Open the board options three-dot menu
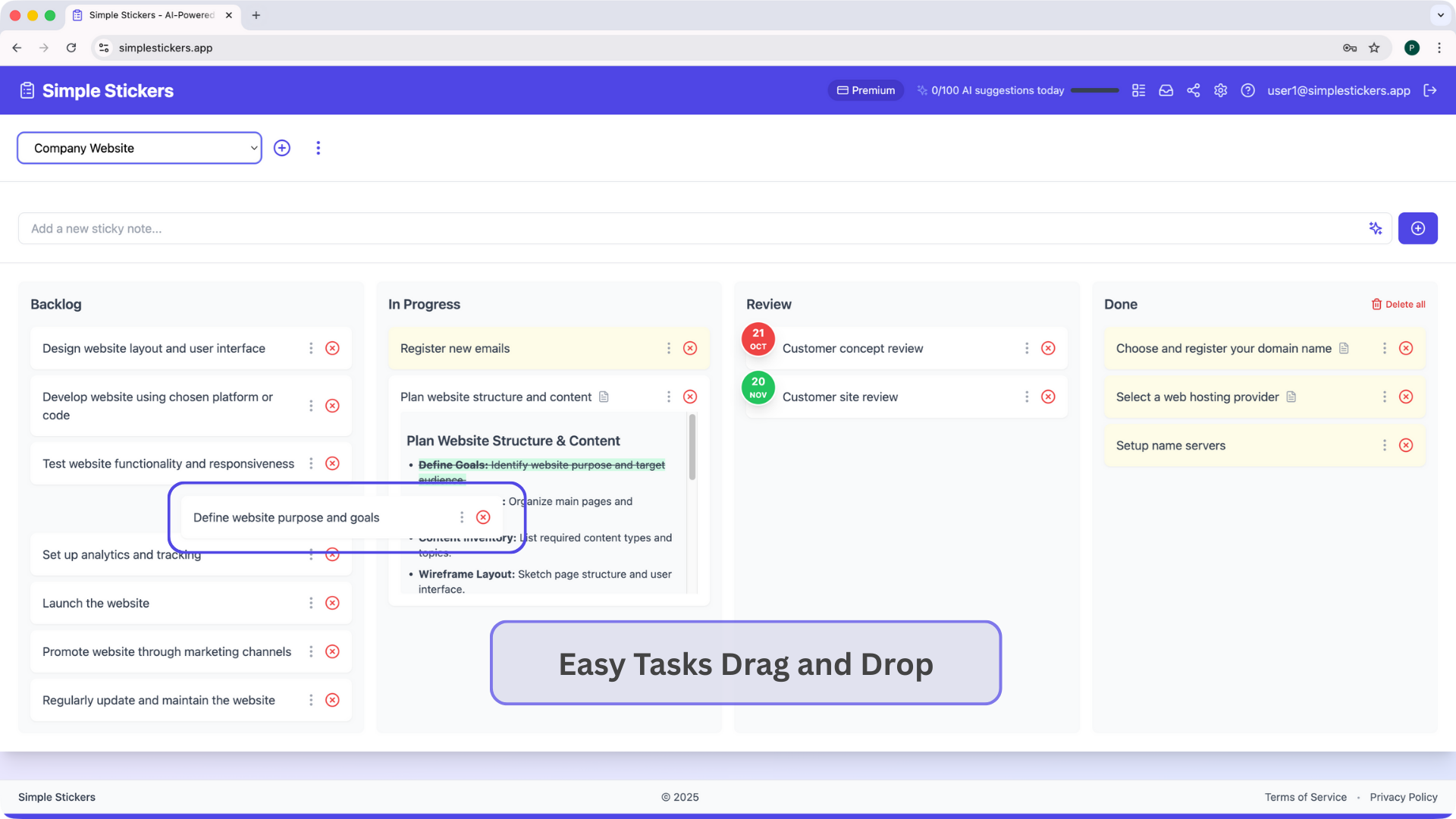This screenshot has width=1456, height=819. [318, 148]
